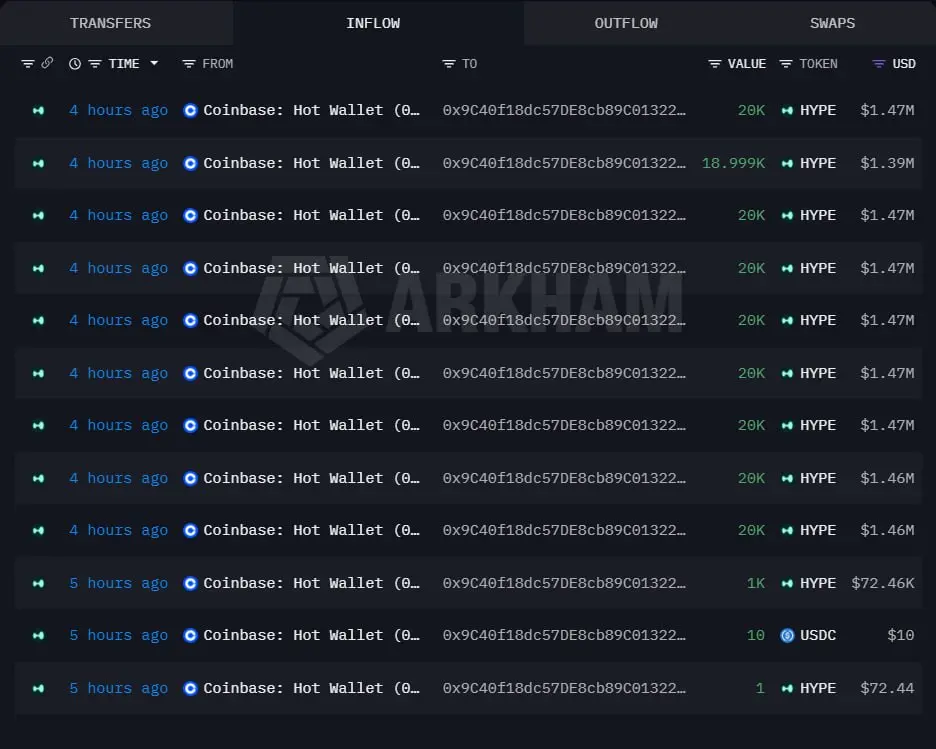The image size is (936, 749).
Task: Click the $10 USD amount
Action: click(901, 635)
